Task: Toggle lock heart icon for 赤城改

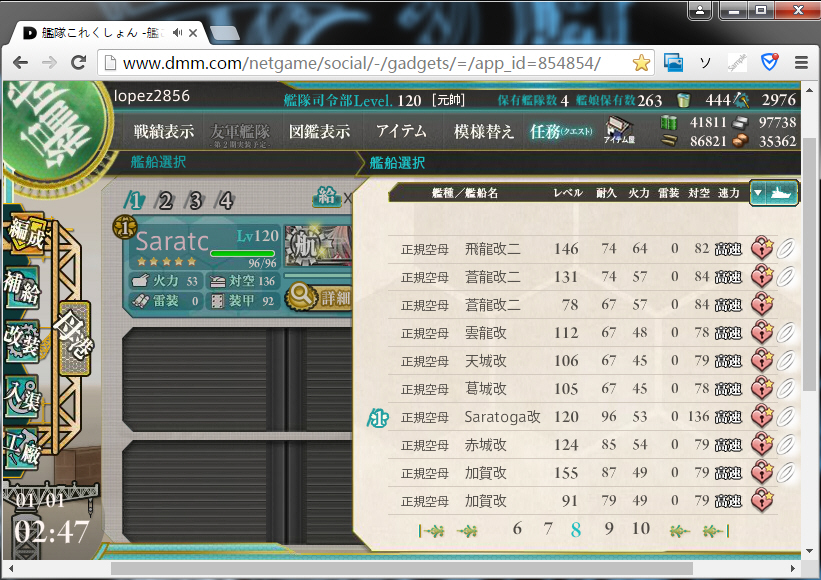Action: 762,444
